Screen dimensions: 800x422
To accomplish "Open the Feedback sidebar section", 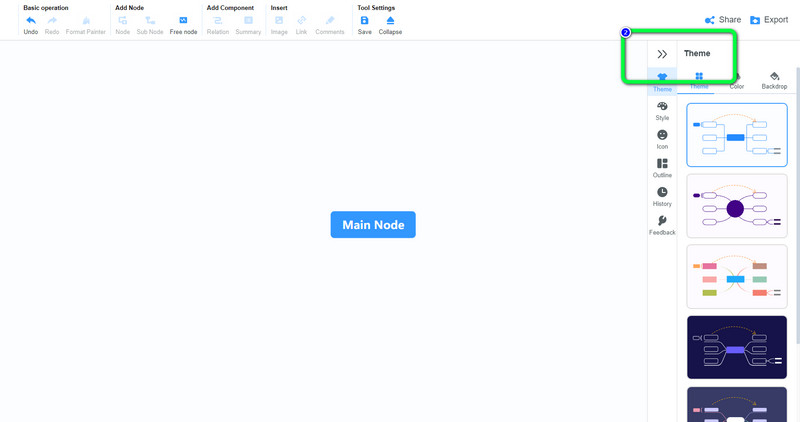I will 662,226.
